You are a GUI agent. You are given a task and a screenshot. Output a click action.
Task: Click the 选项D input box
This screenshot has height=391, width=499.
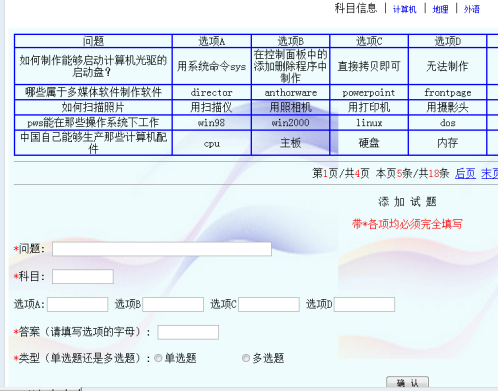[364, 304]
